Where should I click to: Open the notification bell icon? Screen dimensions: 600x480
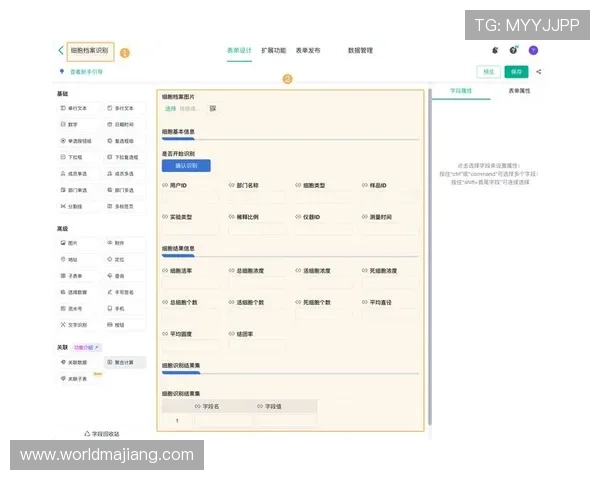495,50
